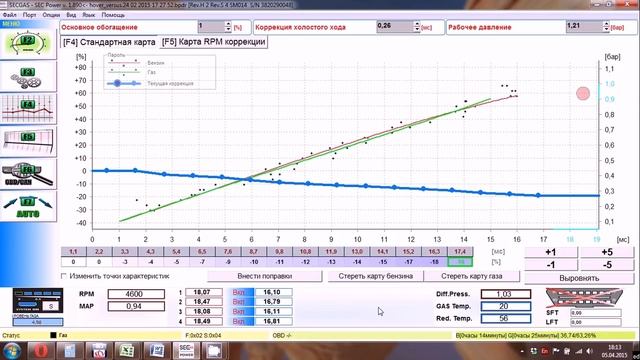The height and width of the screenshot is (360, 640).
Task: Open the F6 OBD/CAN diagnostics panel
Action: click(x=28, y=174)
